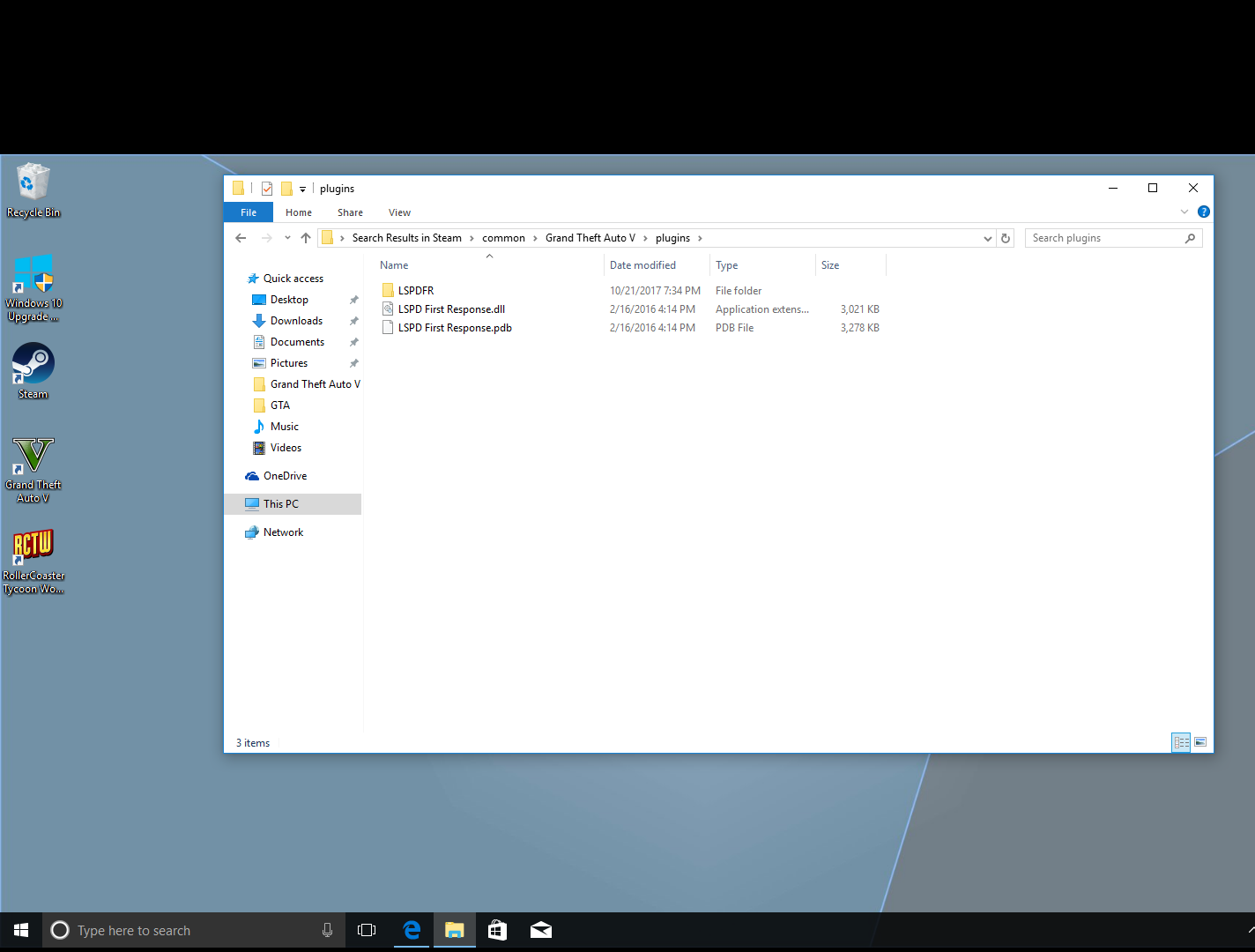Viewport: 1255px width, 952px height.
Task: Select the LSPDFR folder icon
Action: (x=388, y=290)
